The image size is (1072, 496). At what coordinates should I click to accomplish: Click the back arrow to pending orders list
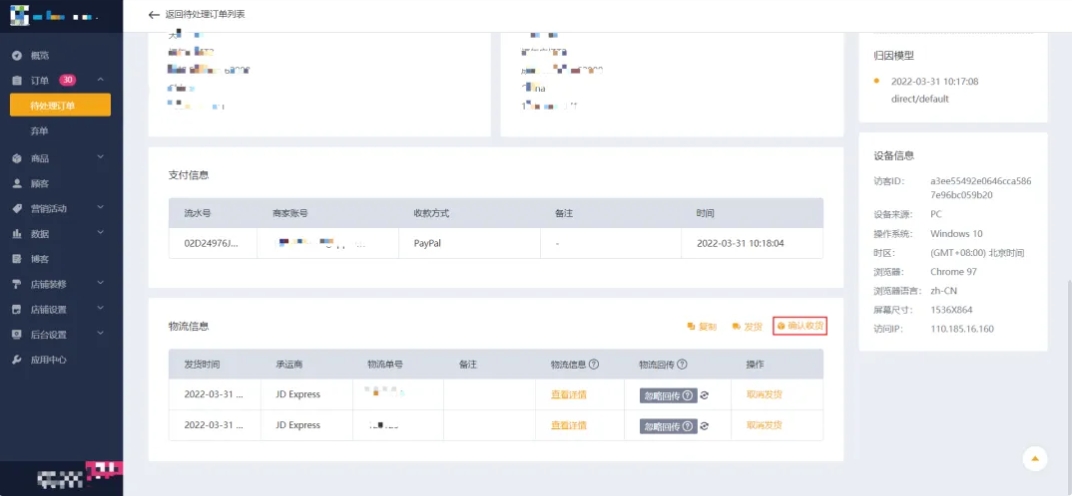pos(153,15)
